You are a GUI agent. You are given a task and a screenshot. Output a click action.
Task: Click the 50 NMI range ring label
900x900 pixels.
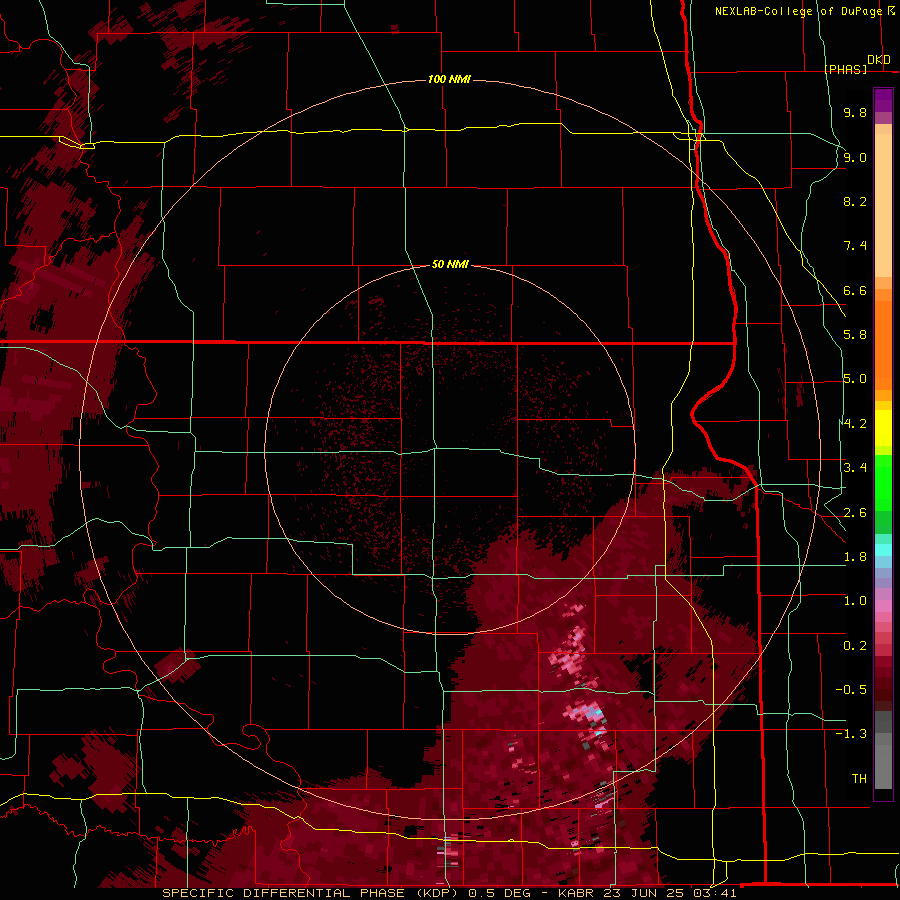pyautogui.click(x=450, y=264)
